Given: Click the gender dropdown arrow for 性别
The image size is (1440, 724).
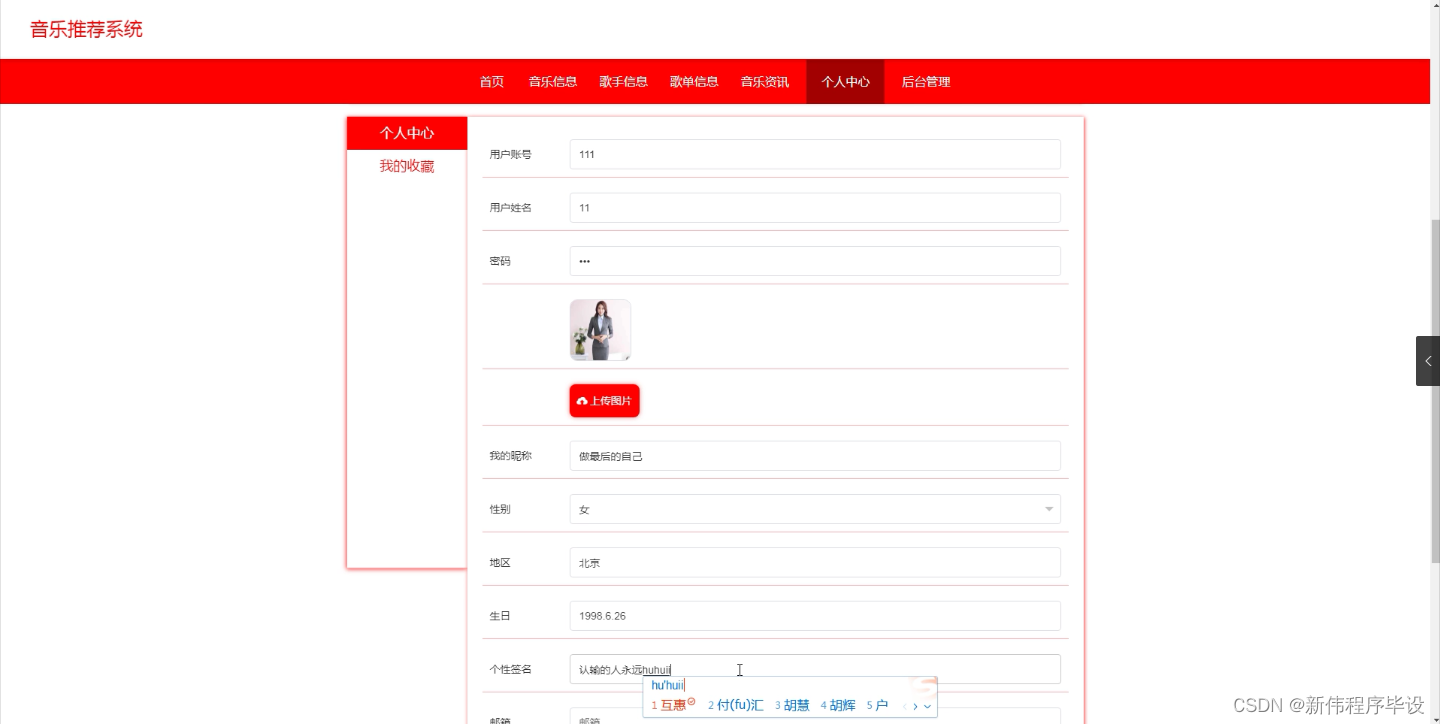Looking at the screenshot, I should [x=1048, y=509].
